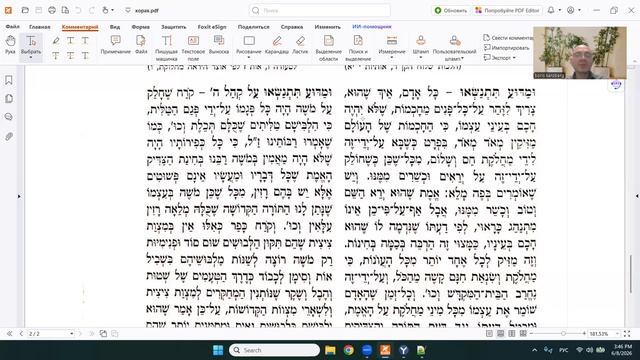Select the Area highlight (Выделение области) tool
Screen dimensions: 640x360
329,48
